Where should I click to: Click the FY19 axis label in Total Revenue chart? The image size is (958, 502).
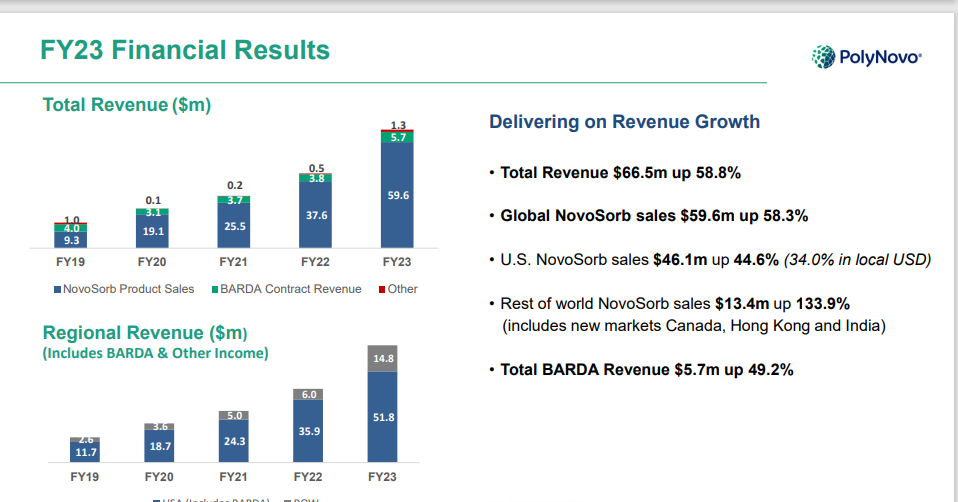coord(70,262)
